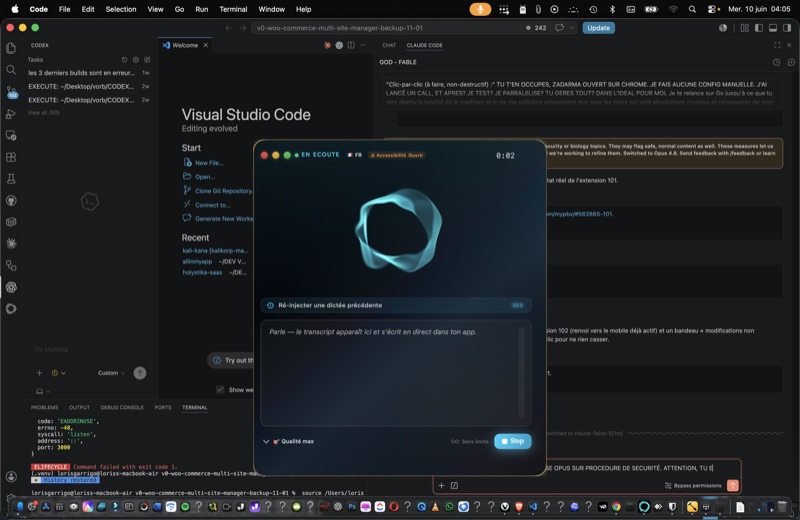This screenshot has height=520, width=800.
Task: Open the Extensions view
Action: point(11,157)
